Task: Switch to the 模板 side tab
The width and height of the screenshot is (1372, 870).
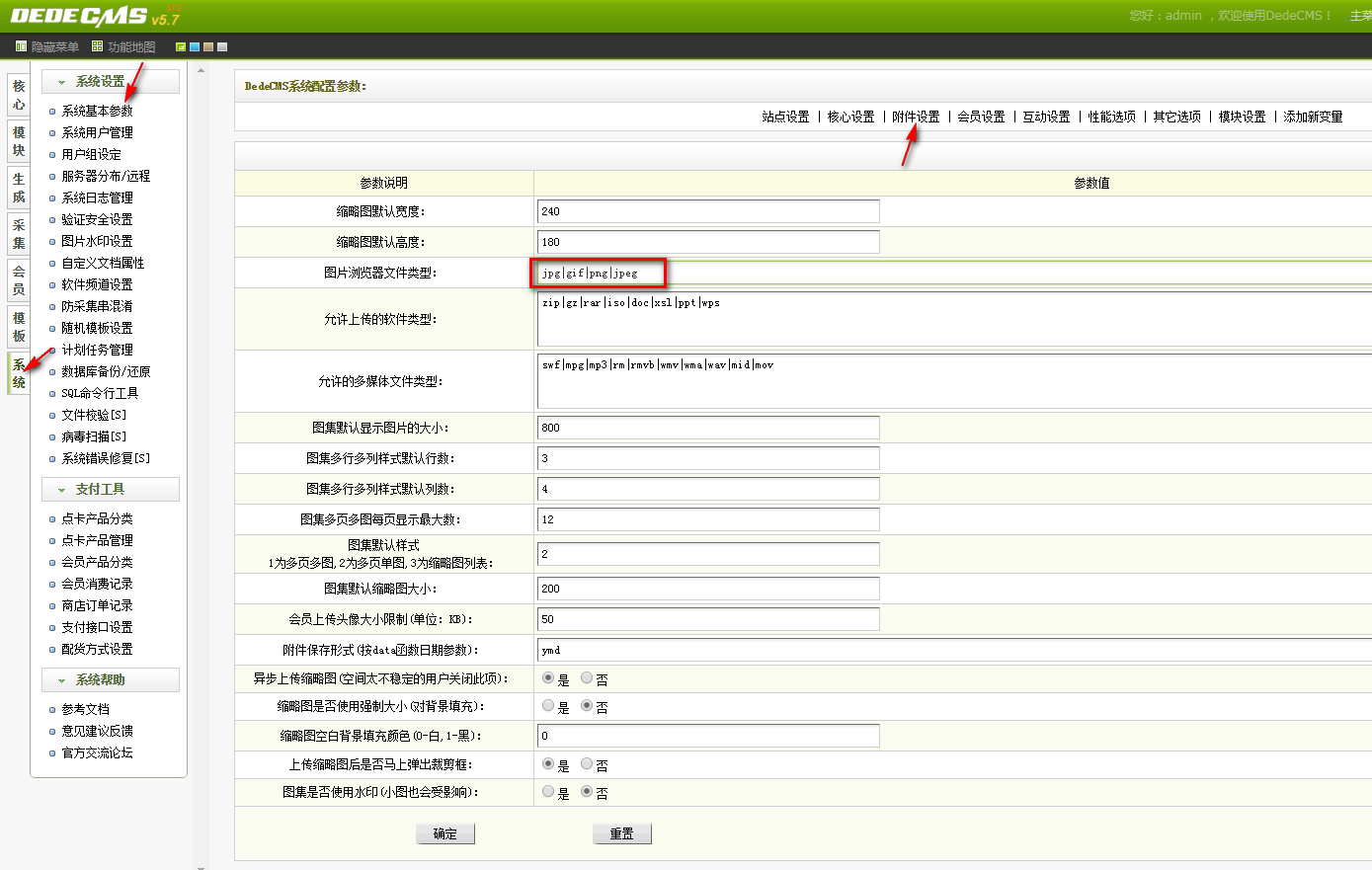Action: point(19,327)
